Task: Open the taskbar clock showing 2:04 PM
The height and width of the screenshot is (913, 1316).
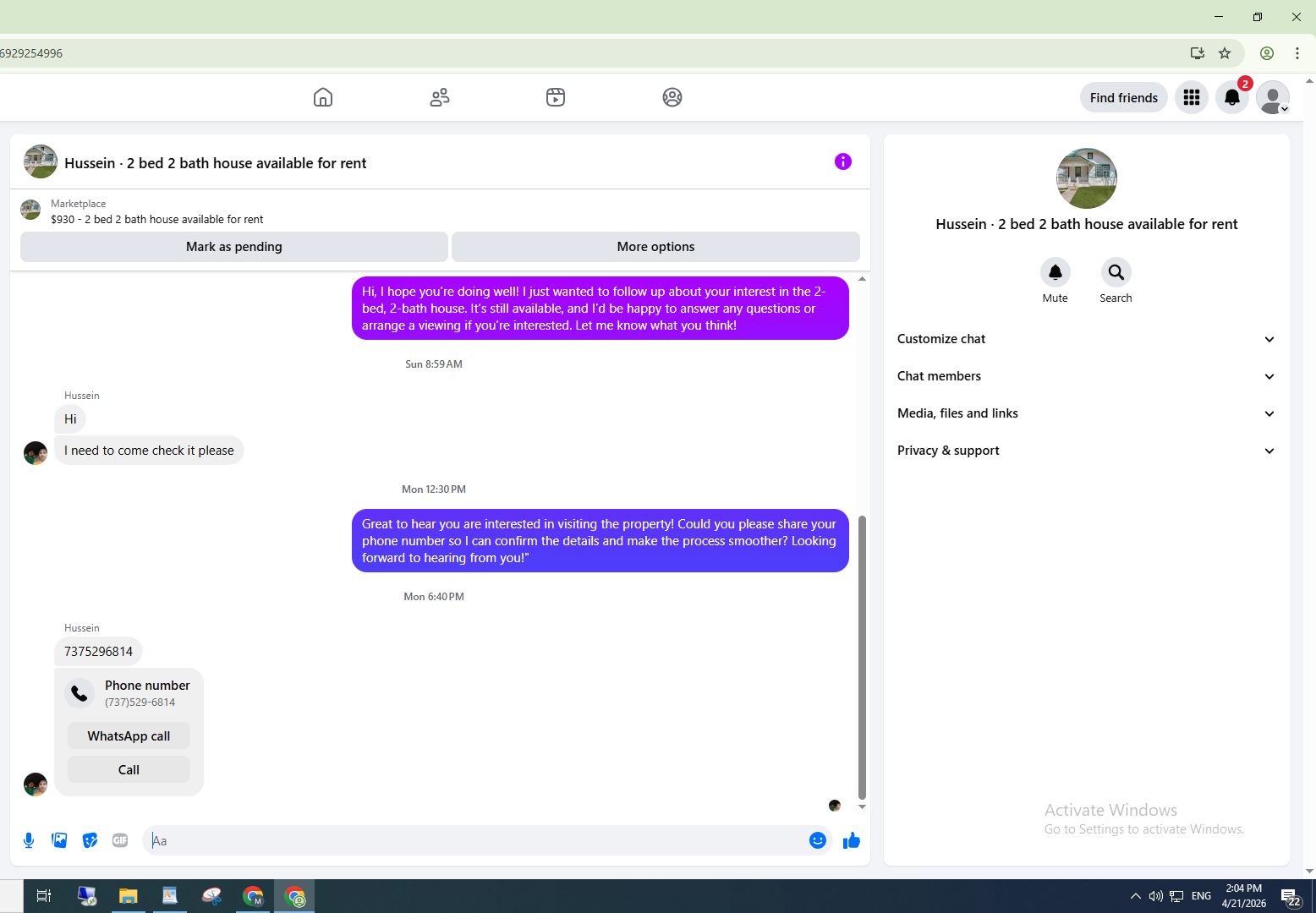Action: pyautogui.click(x=1244, y=896)
